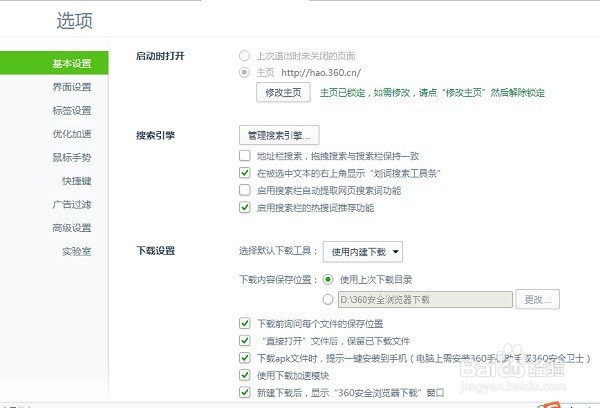
Task: Toggle 下载apk文件时提示安装到手机 checkbox
Action: pos(245,358)
